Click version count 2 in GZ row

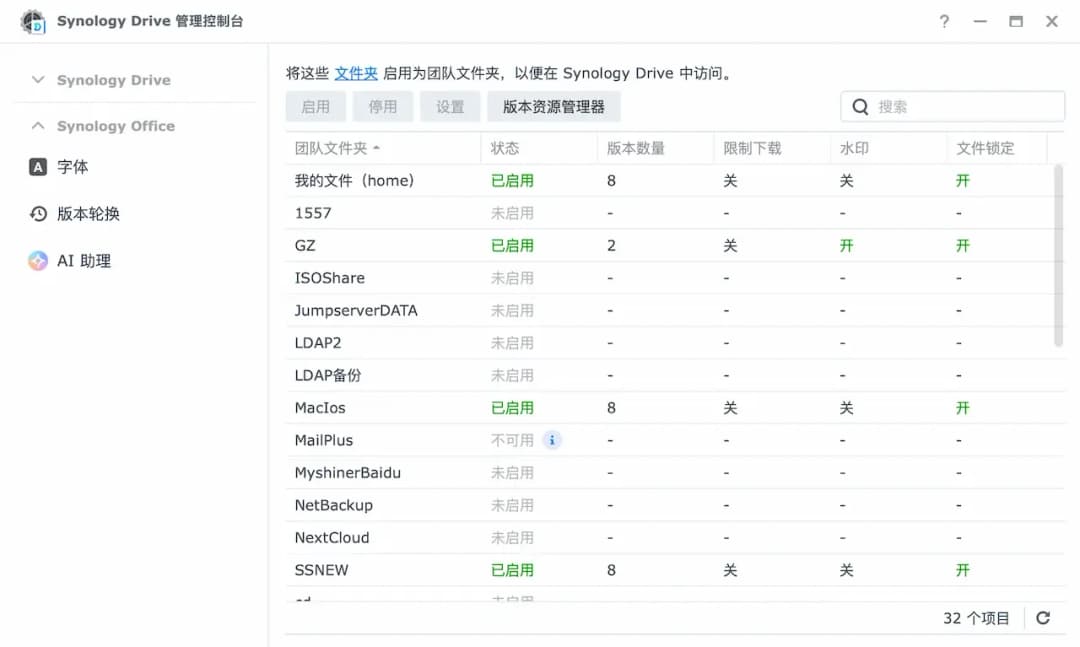coord(611,245)
